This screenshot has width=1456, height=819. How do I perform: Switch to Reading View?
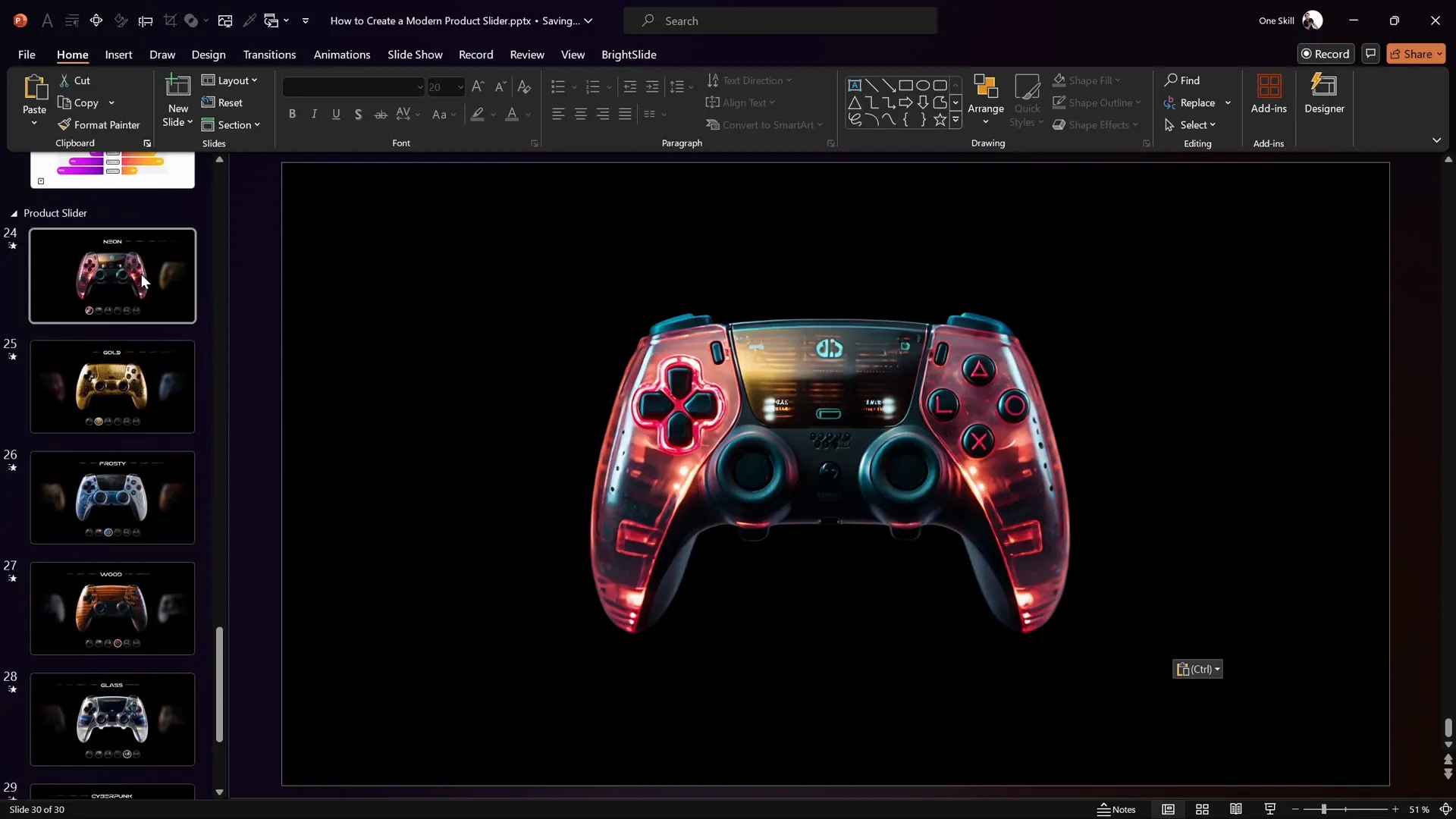coord(1236,809)
